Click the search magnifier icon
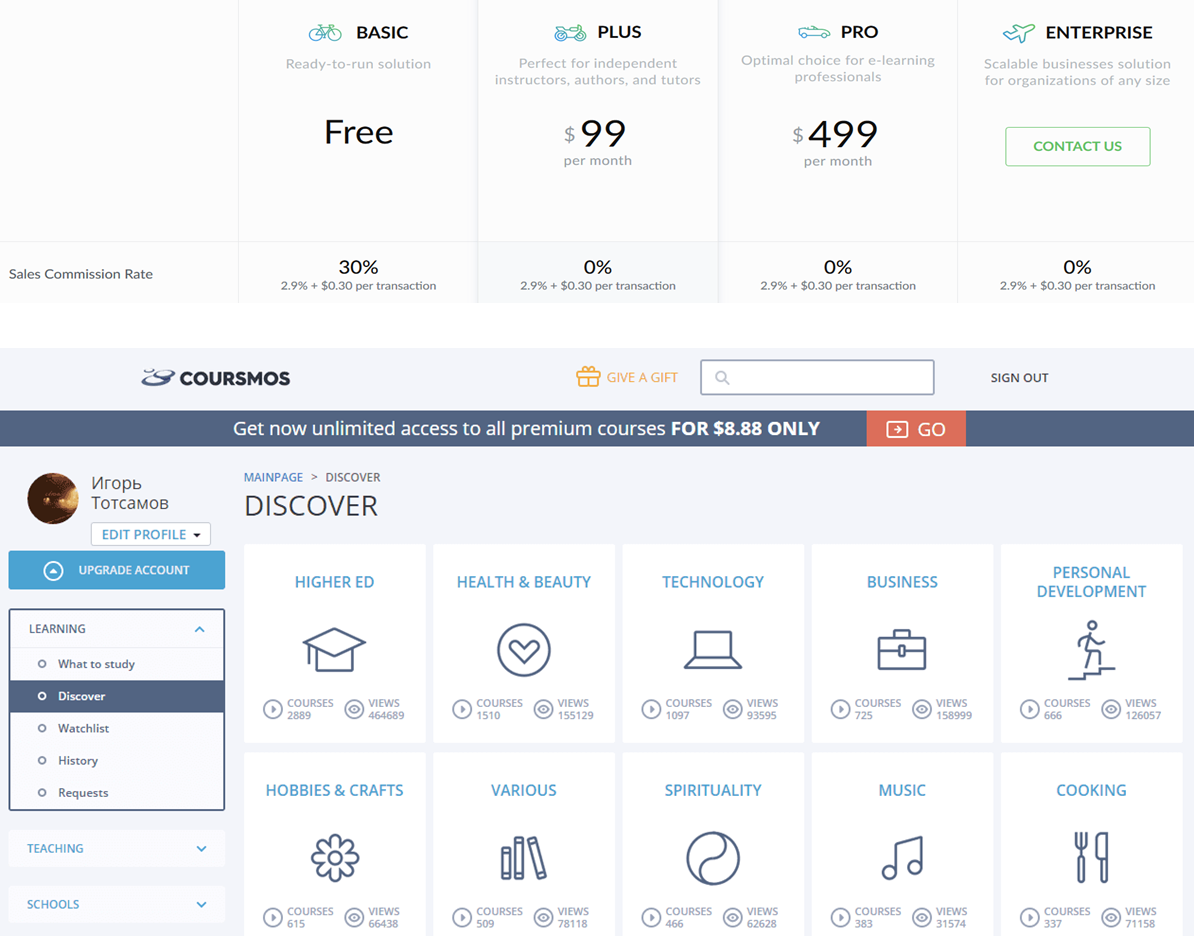Image resolution: width=1194 pixels, height=936 pixels. (722, 378)
